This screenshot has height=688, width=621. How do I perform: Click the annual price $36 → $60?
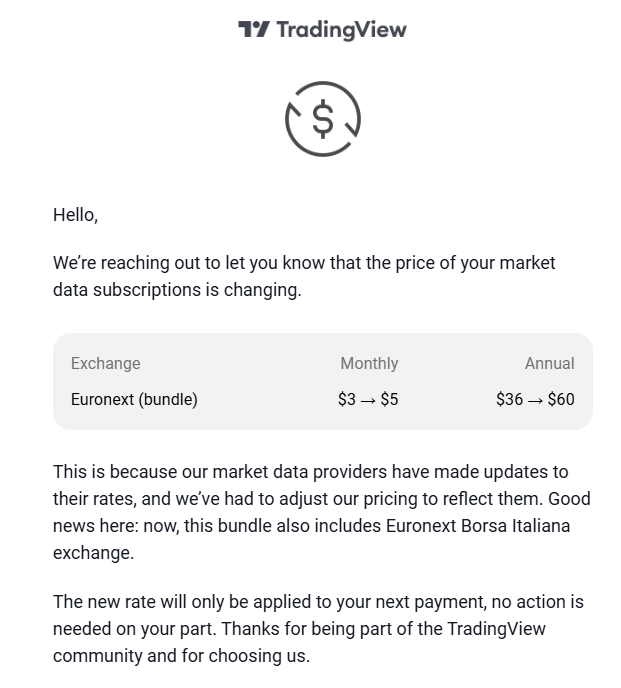pos(535,399)
